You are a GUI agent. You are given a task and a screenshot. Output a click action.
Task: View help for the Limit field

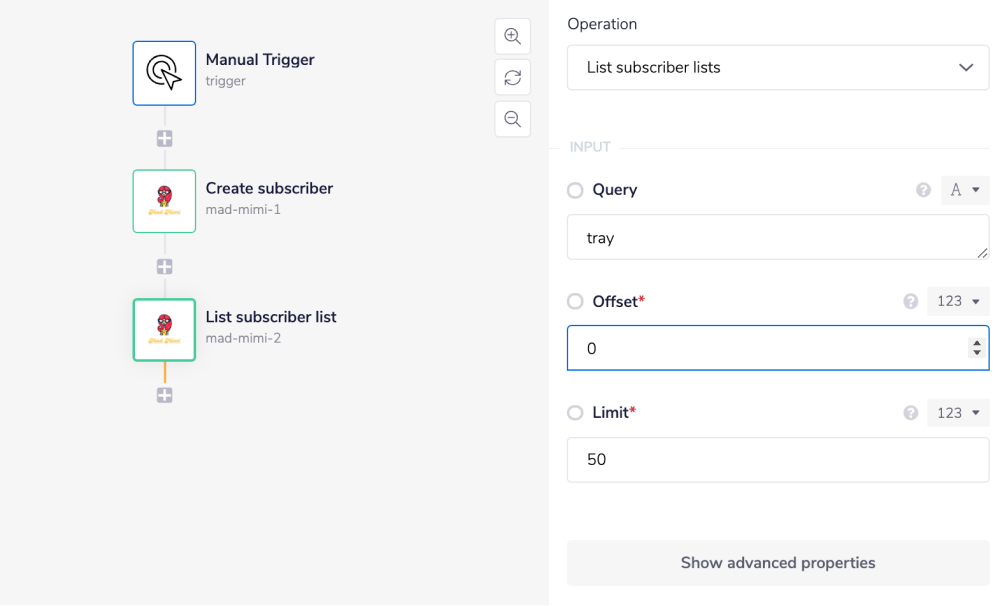coord(910,413)
